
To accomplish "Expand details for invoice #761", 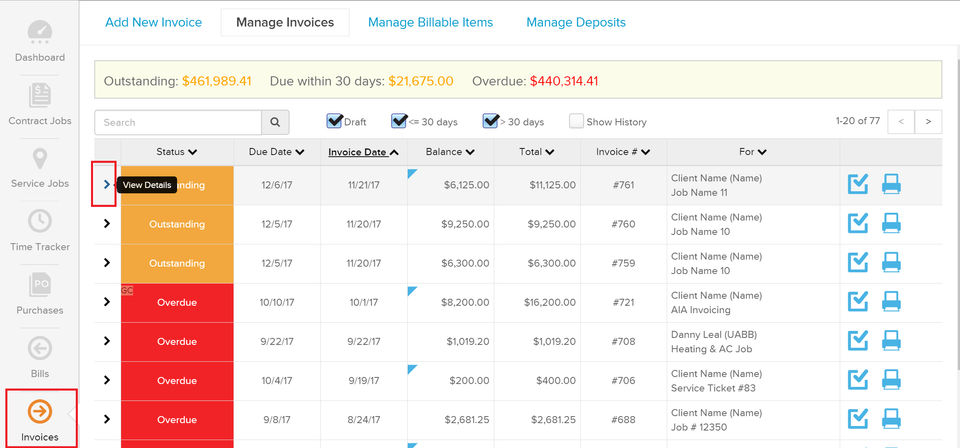I will pos(107,184).
